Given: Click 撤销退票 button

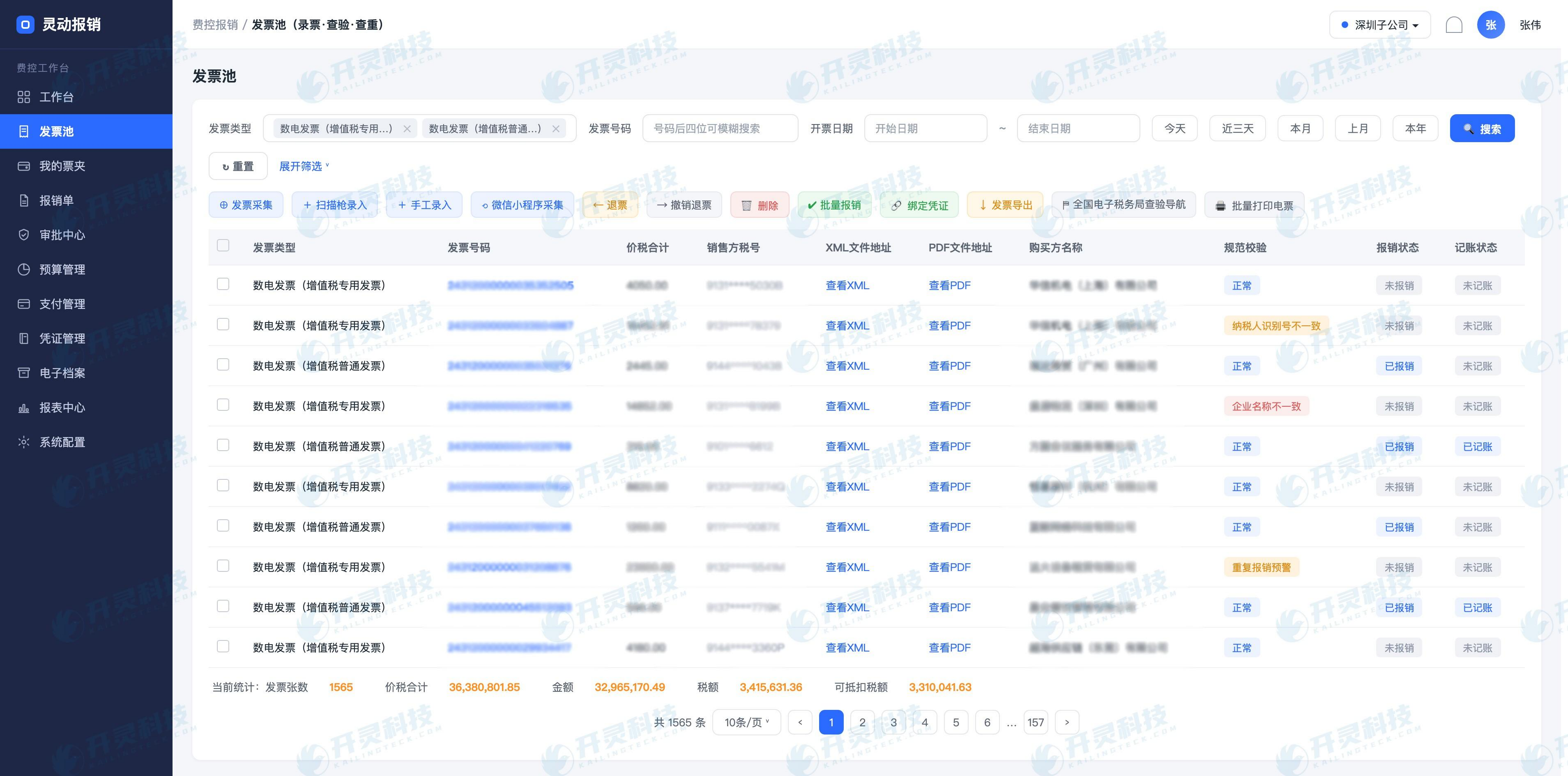Looking at the screenshot, I should 684,205.
